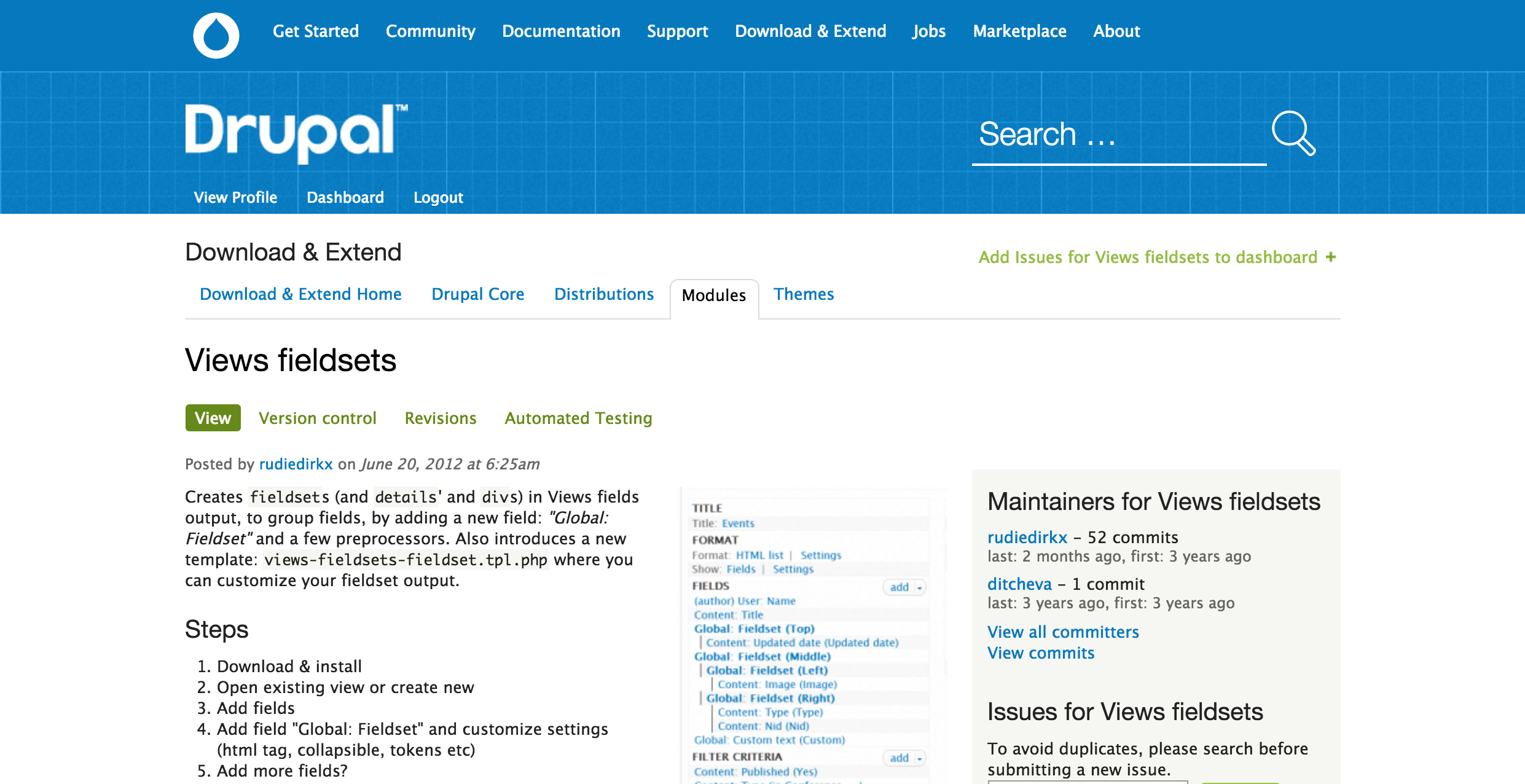
Task: Click Logout
Action: click(x=438, y=197)
